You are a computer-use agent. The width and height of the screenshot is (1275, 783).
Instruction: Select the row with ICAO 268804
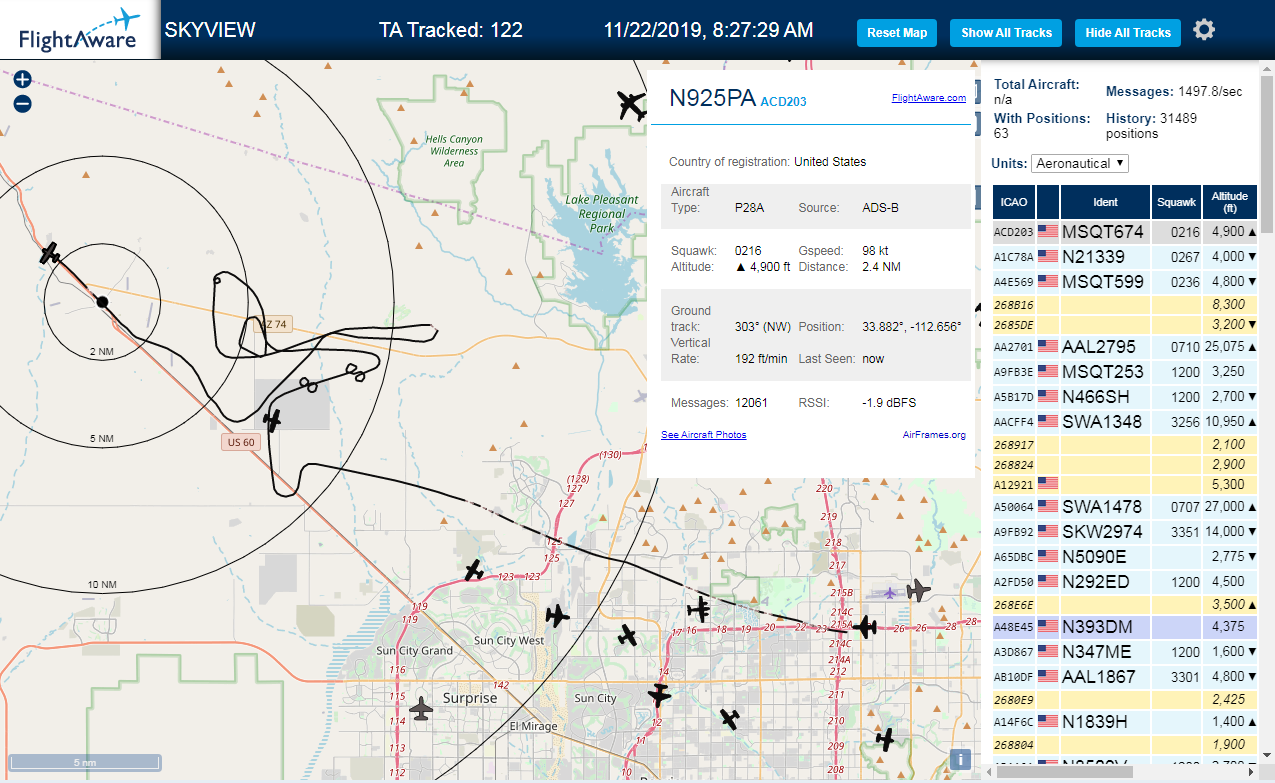pyautogui.click(x=1125, y=745)
